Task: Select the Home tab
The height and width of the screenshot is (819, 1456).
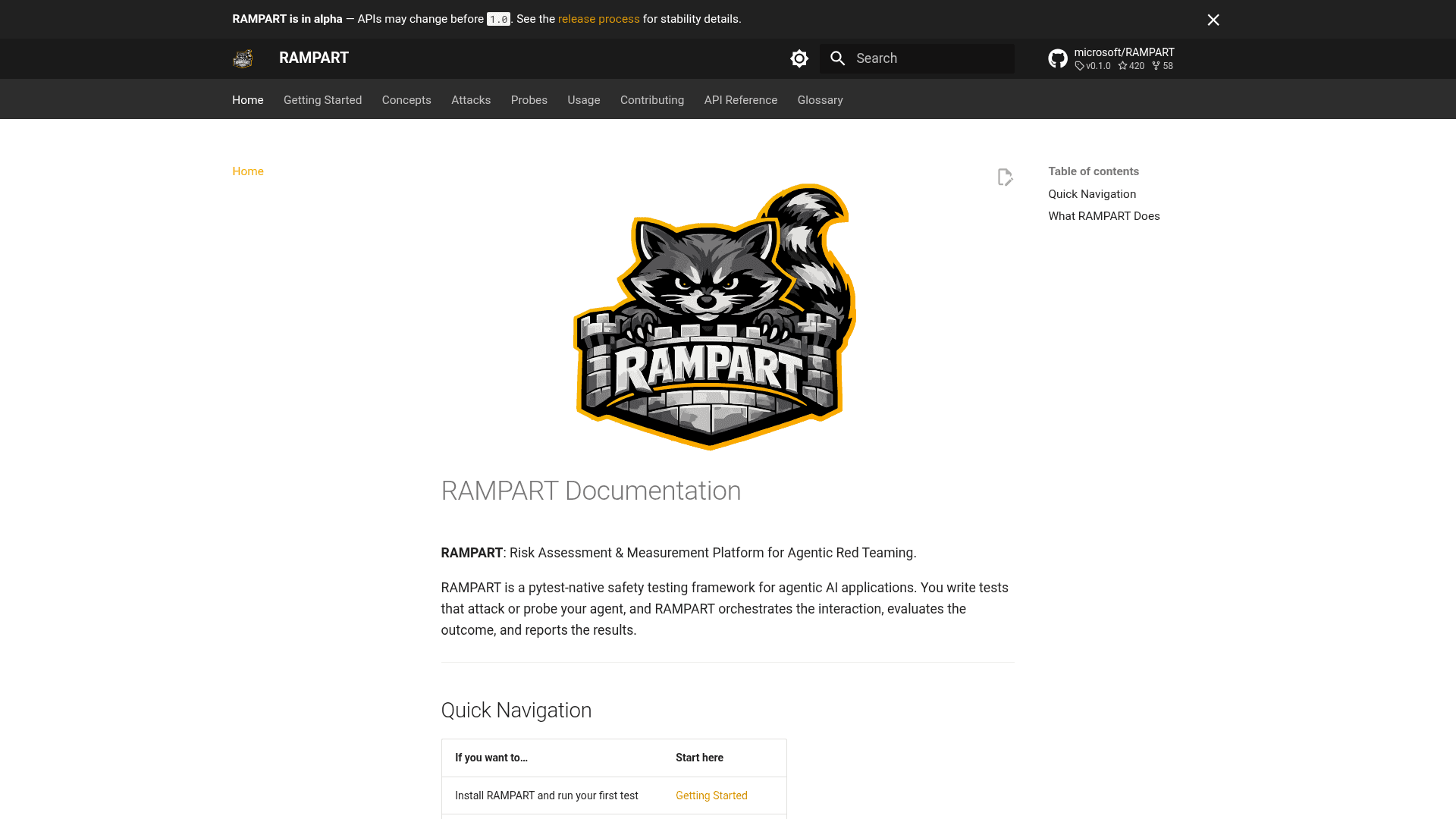Action: (248, 100)
